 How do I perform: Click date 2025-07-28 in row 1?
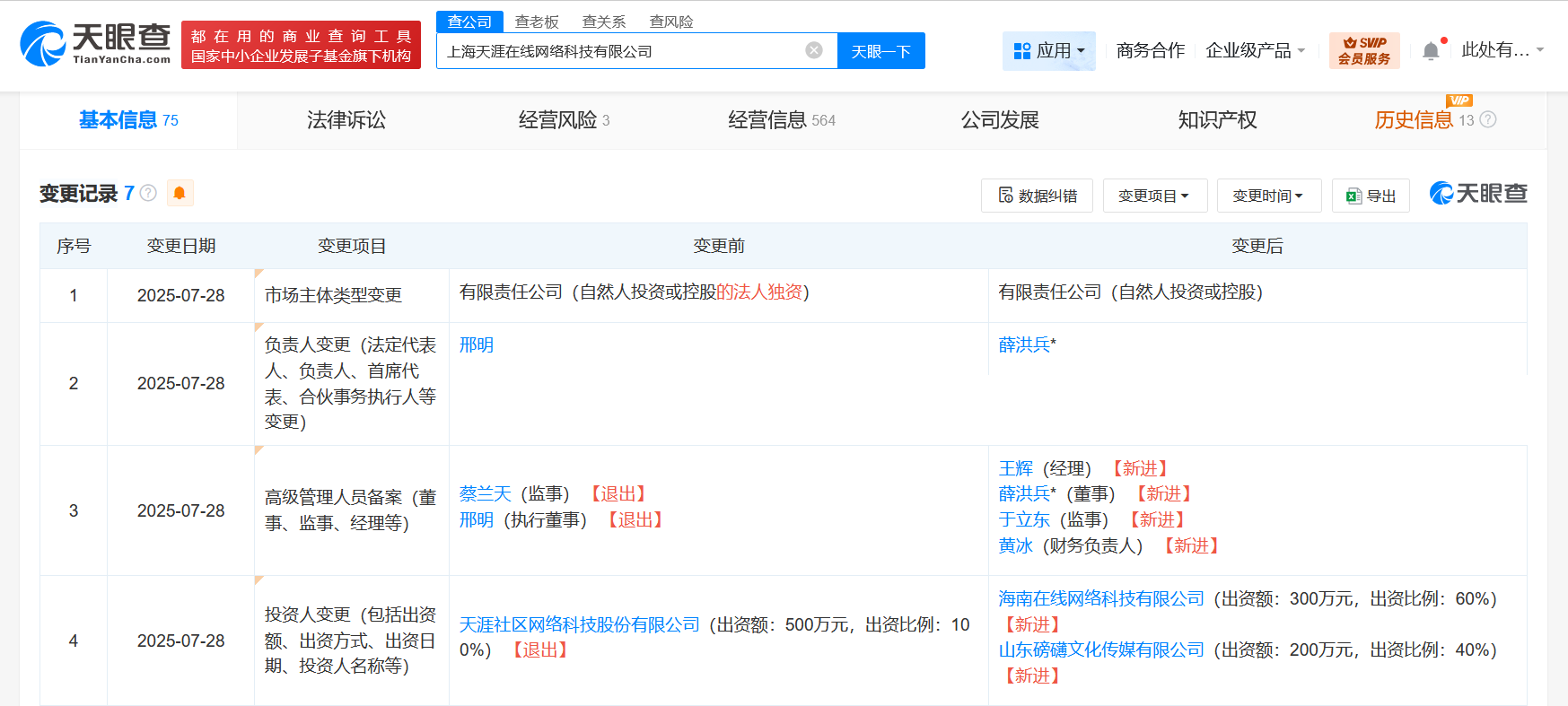coord(181,295)
